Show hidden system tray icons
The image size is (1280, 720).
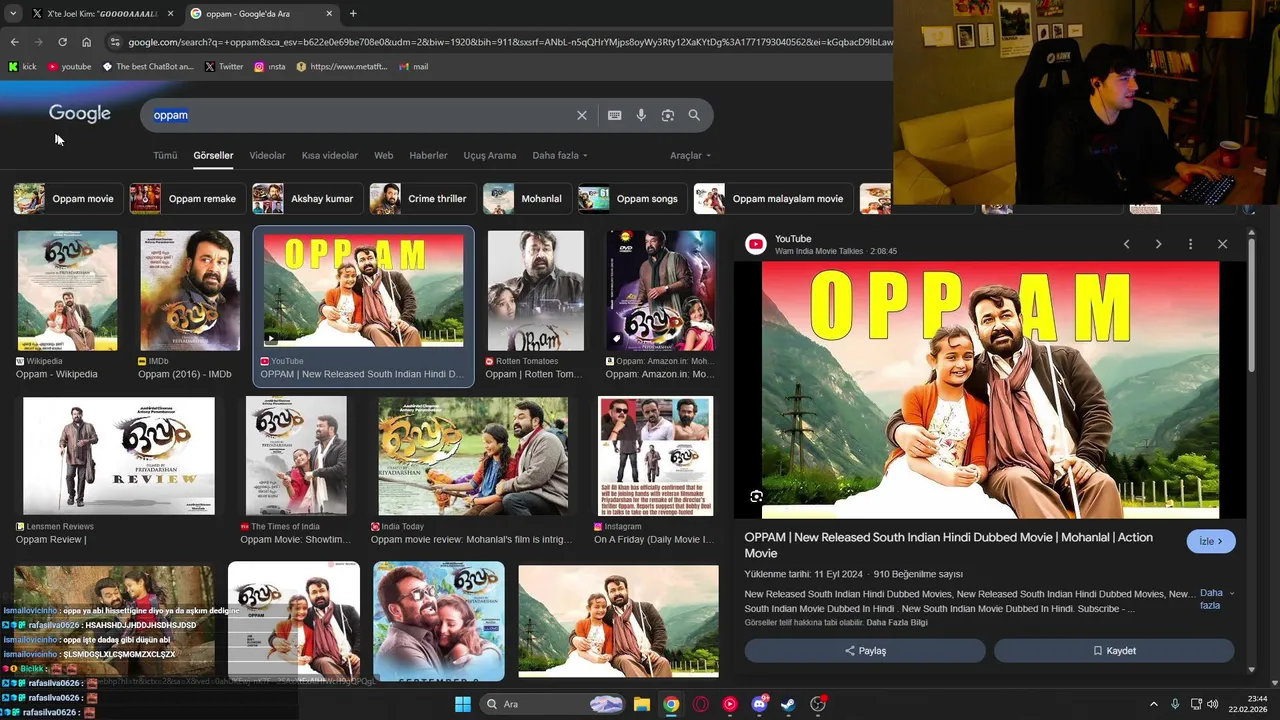point(1153,704)
